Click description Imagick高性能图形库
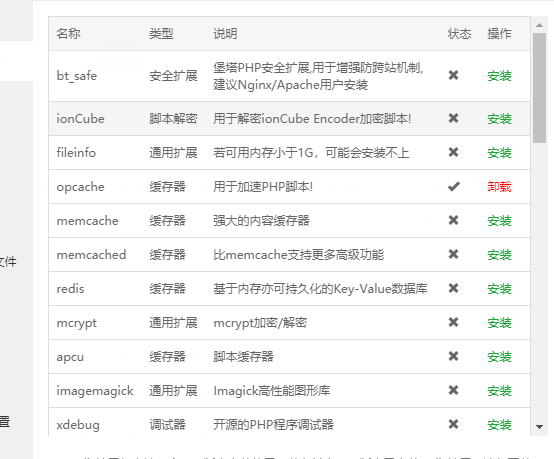The width and height of the screenshot is (554, 459). coord(272,391)
